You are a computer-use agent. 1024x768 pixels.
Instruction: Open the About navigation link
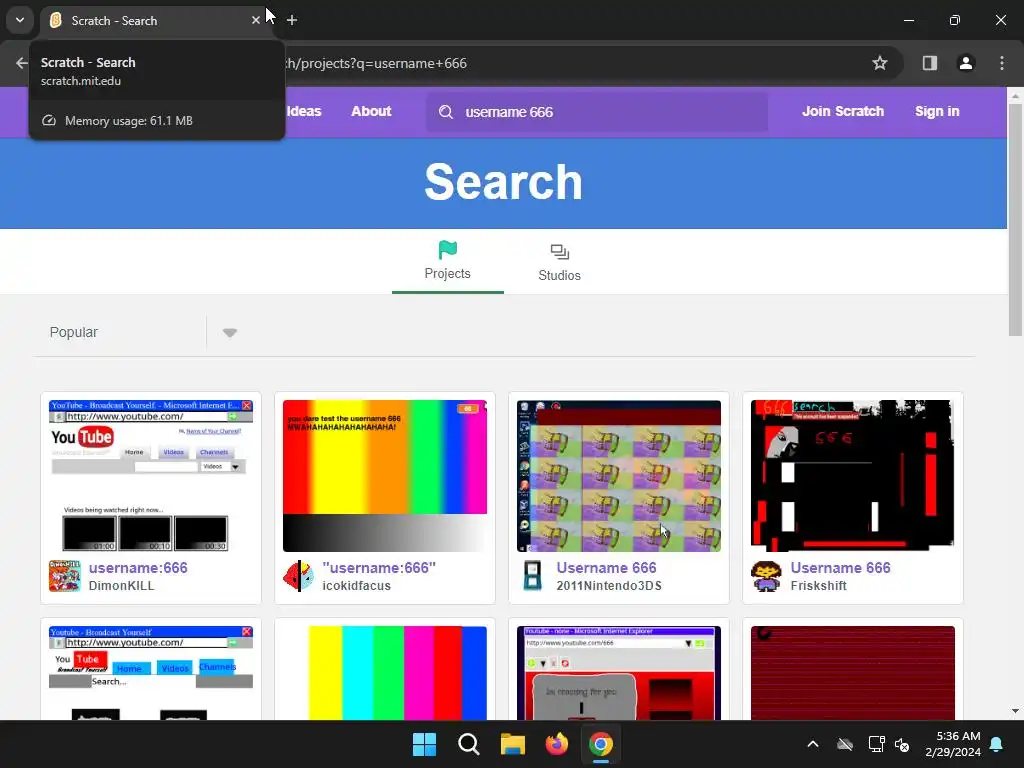(x=371, y=112)
